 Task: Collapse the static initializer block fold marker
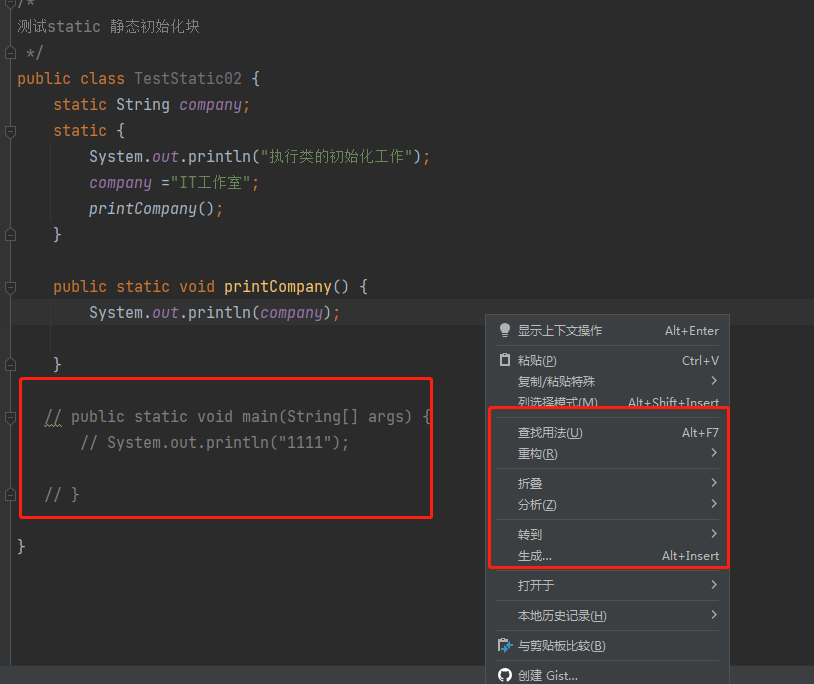click(10, 131)
